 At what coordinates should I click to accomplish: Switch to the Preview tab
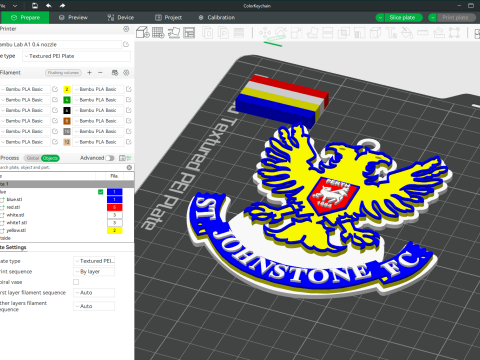coord(73,18)
